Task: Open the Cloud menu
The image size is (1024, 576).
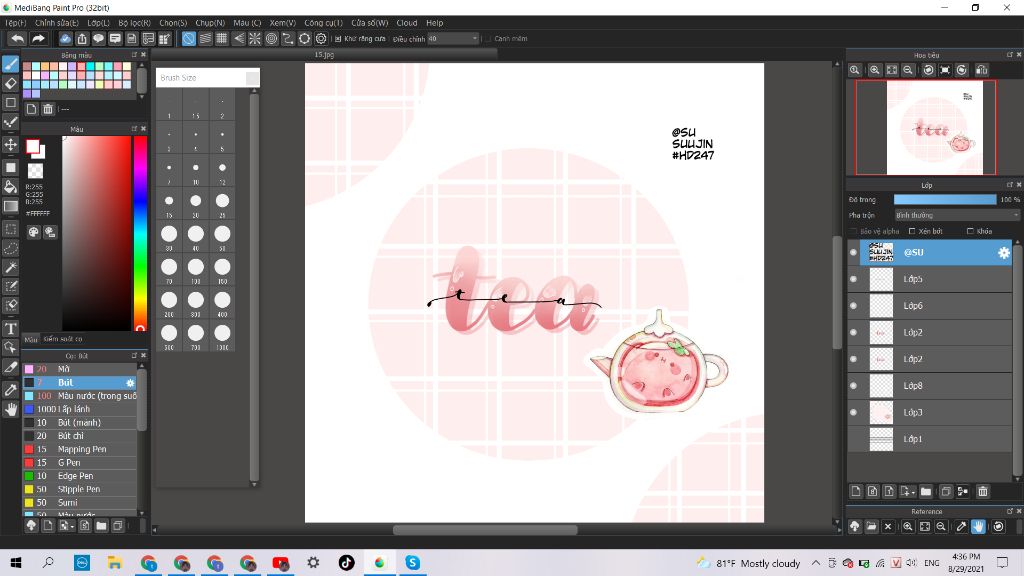Action: click(x=407, y=23)
